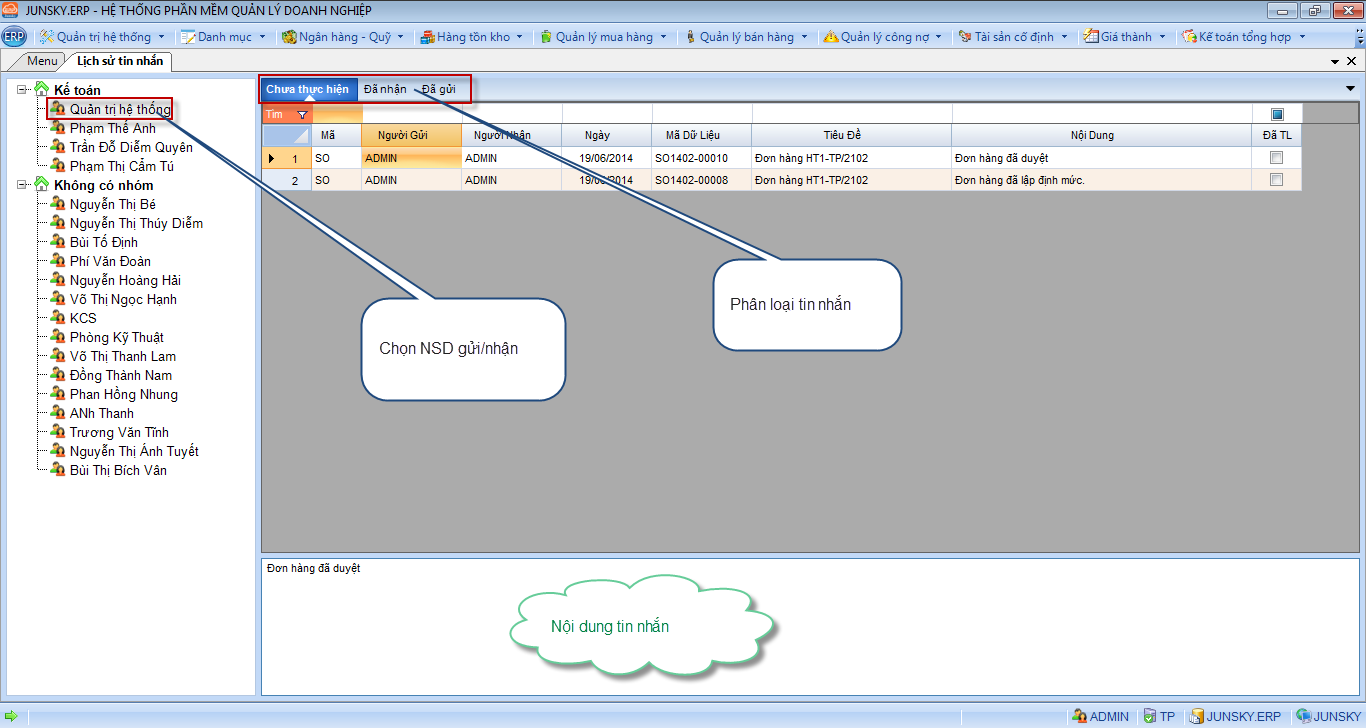
Task: Open the Menu tab
Action: tap(42, 61)
